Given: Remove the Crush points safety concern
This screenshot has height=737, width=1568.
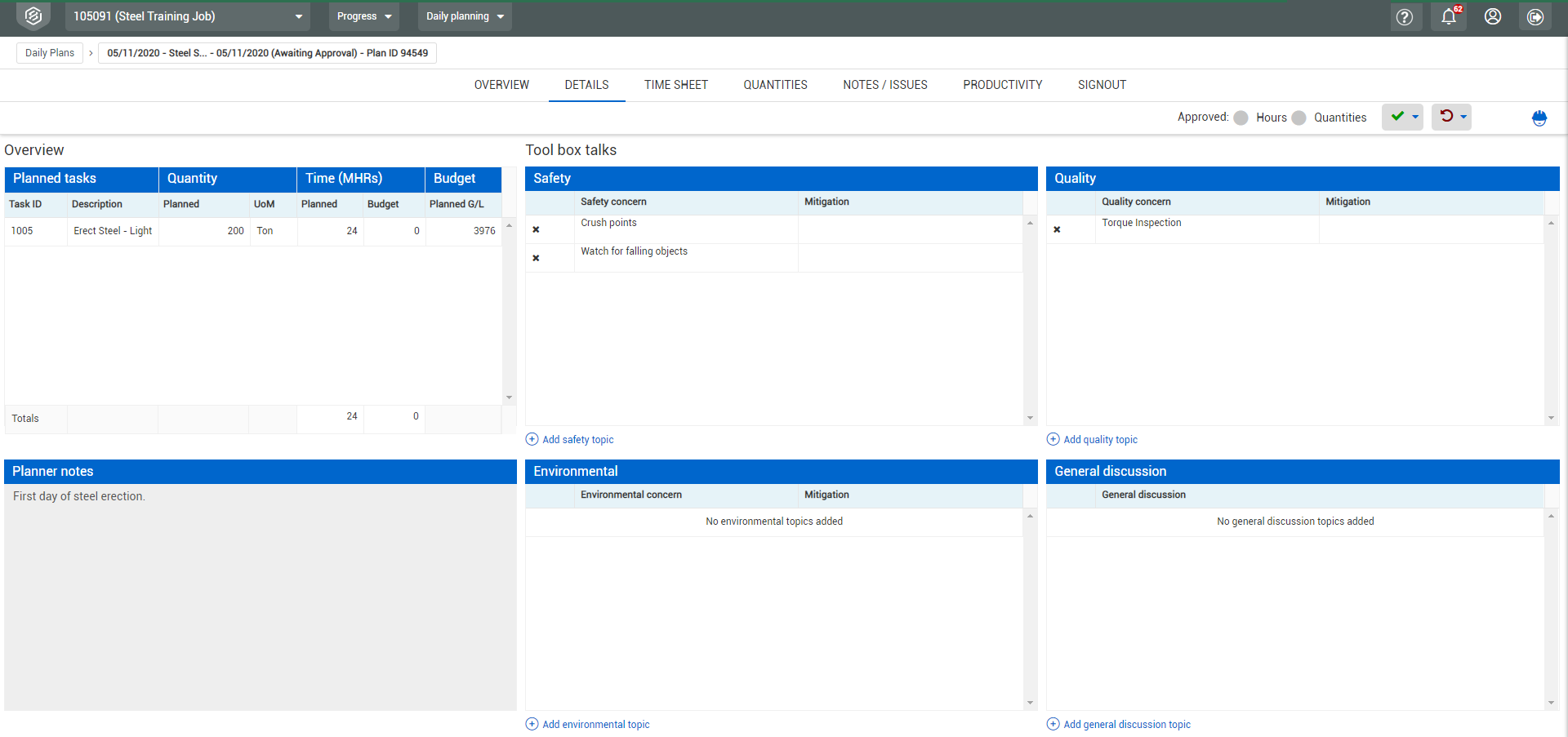Looking at the screenshot, I should tap(536, 230).
